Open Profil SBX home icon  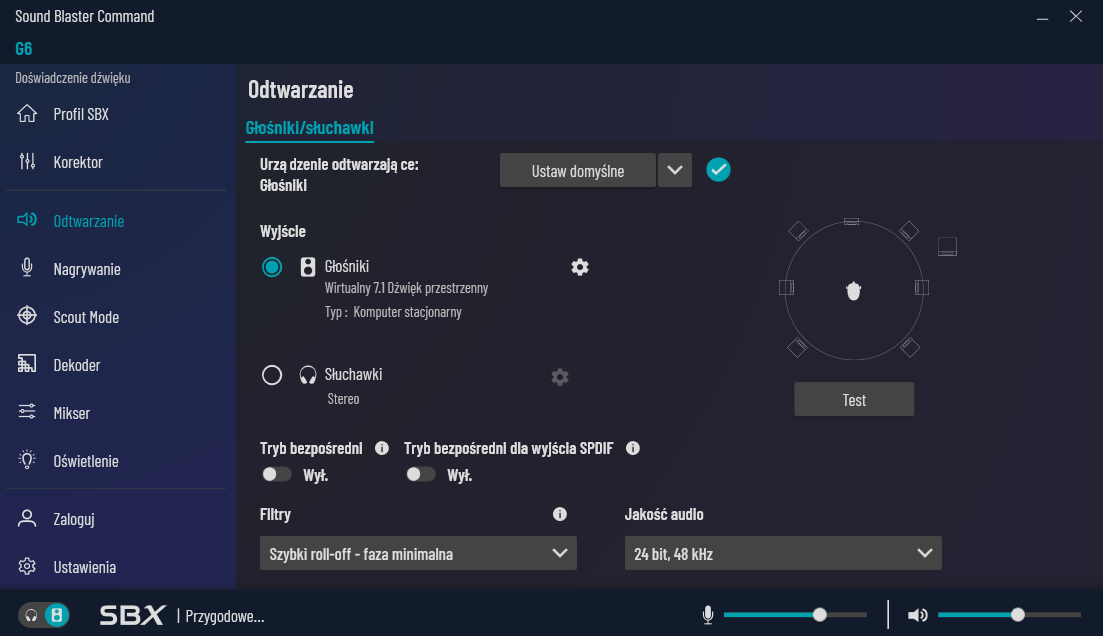(x=27, y=113)
